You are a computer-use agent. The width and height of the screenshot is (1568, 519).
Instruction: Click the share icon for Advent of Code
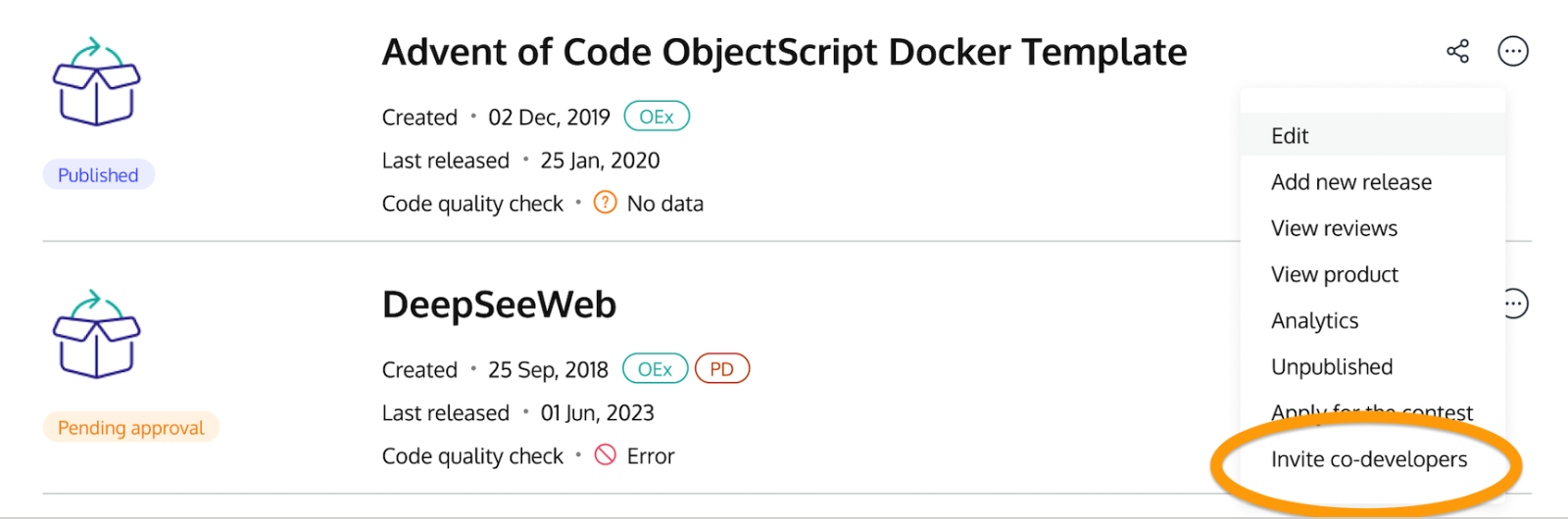tap(1457, 51)
